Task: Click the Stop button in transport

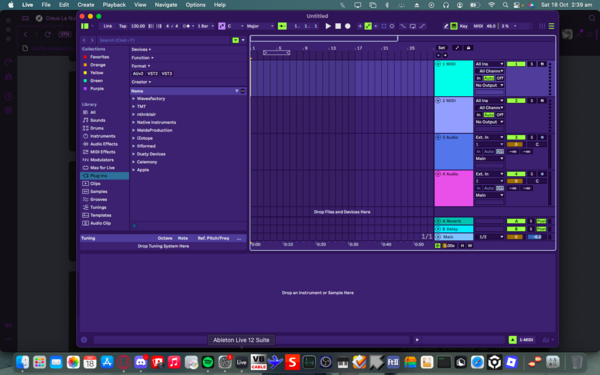Action: tap(338, 26)
